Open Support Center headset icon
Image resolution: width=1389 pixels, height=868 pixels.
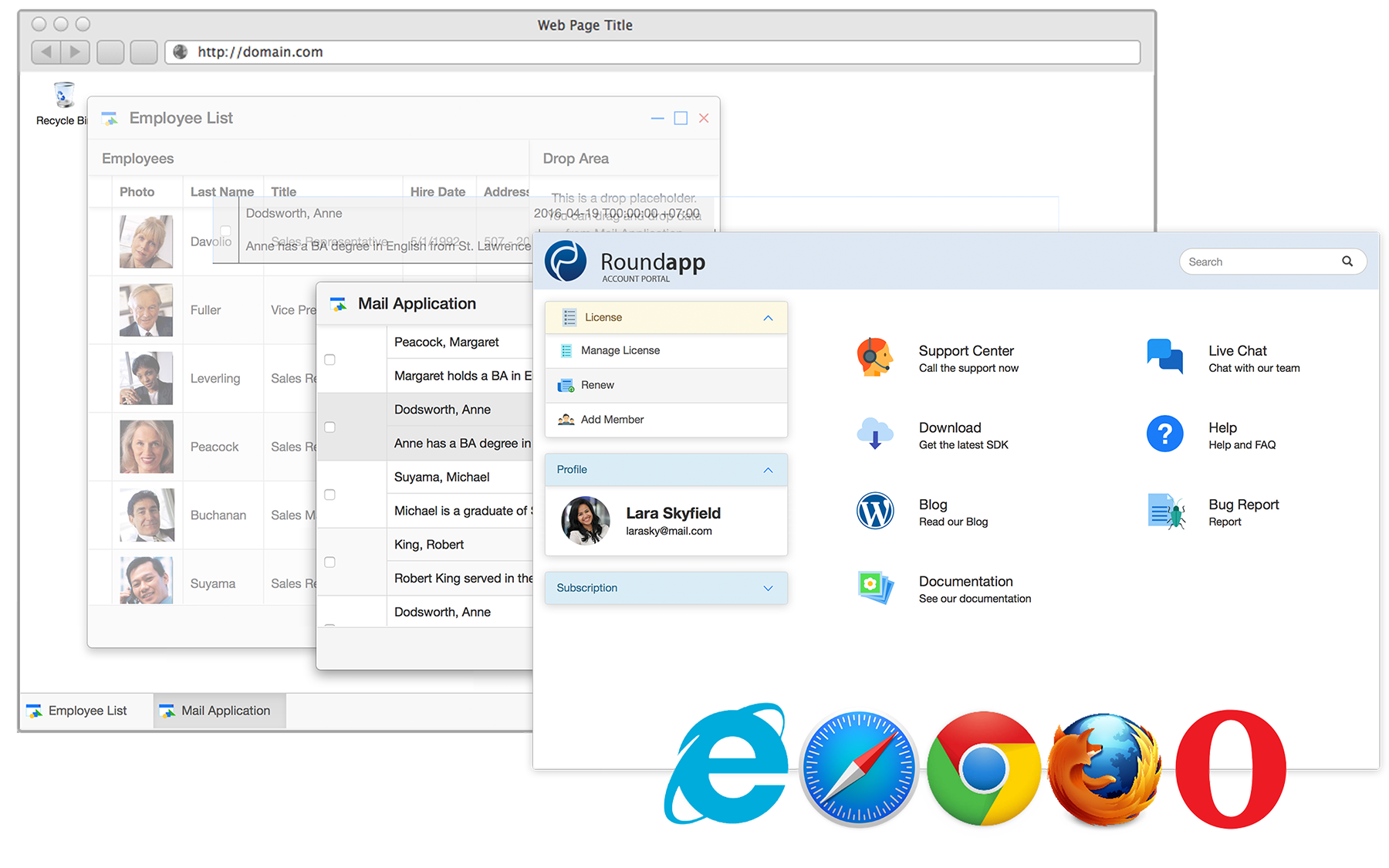tap(875, 357)
